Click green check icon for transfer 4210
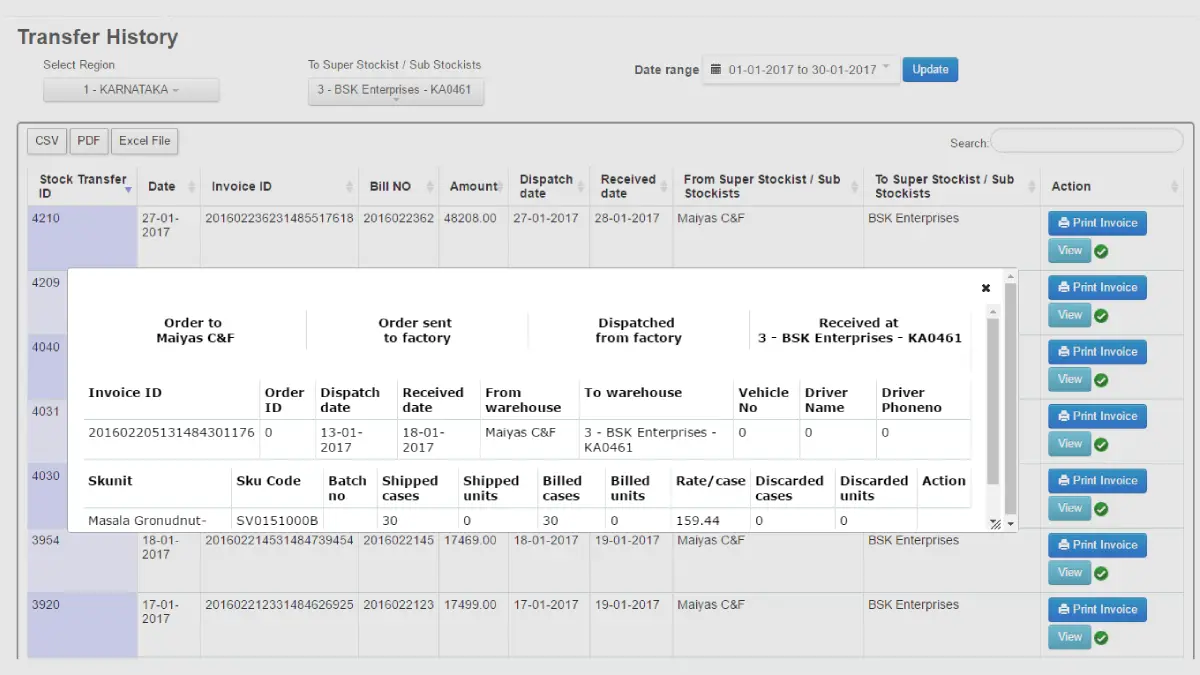Screen dimensions: 1200x675 pyautogui.click(x=1101, y=252)
